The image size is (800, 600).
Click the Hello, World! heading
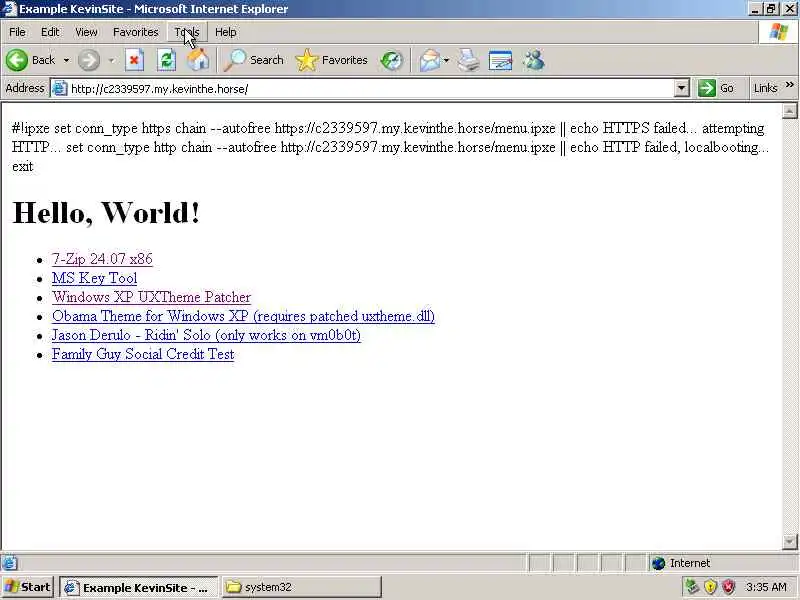pyautogui.click(x=106, y=213)
